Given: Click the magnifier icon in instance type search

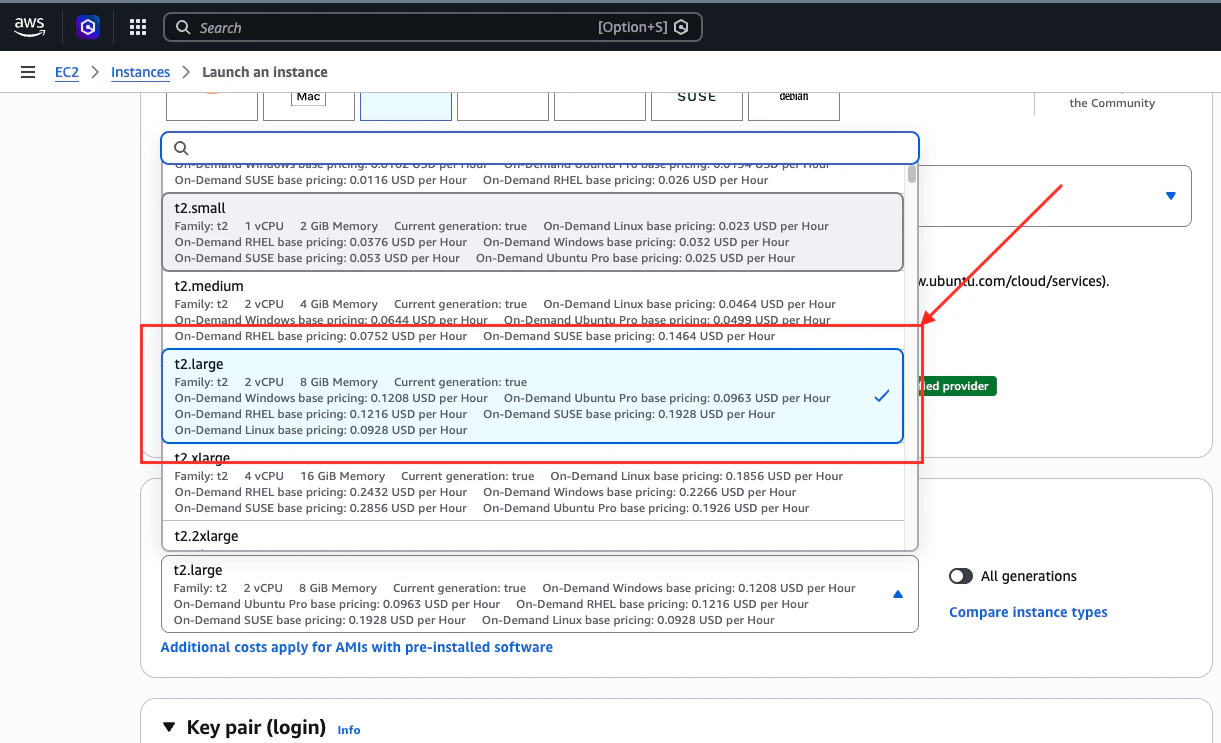Looking at the screenshot, I should click(182, 148).
